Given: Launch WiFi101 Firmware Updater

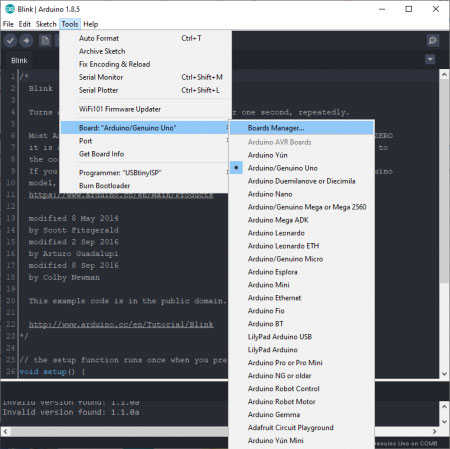Looking at the screenshot, I should pyautogui.click(x=145, y=109).
